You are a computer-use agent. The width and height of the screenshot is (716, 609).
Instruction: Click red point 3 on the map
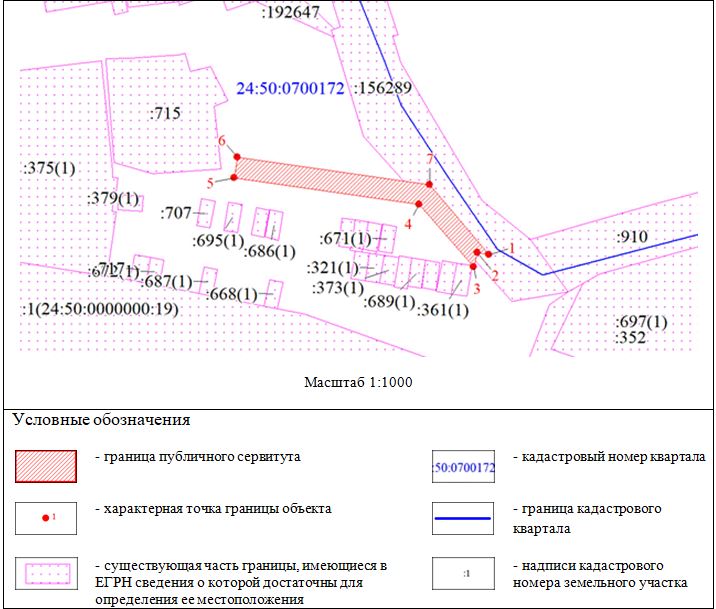tap(473, 266)
